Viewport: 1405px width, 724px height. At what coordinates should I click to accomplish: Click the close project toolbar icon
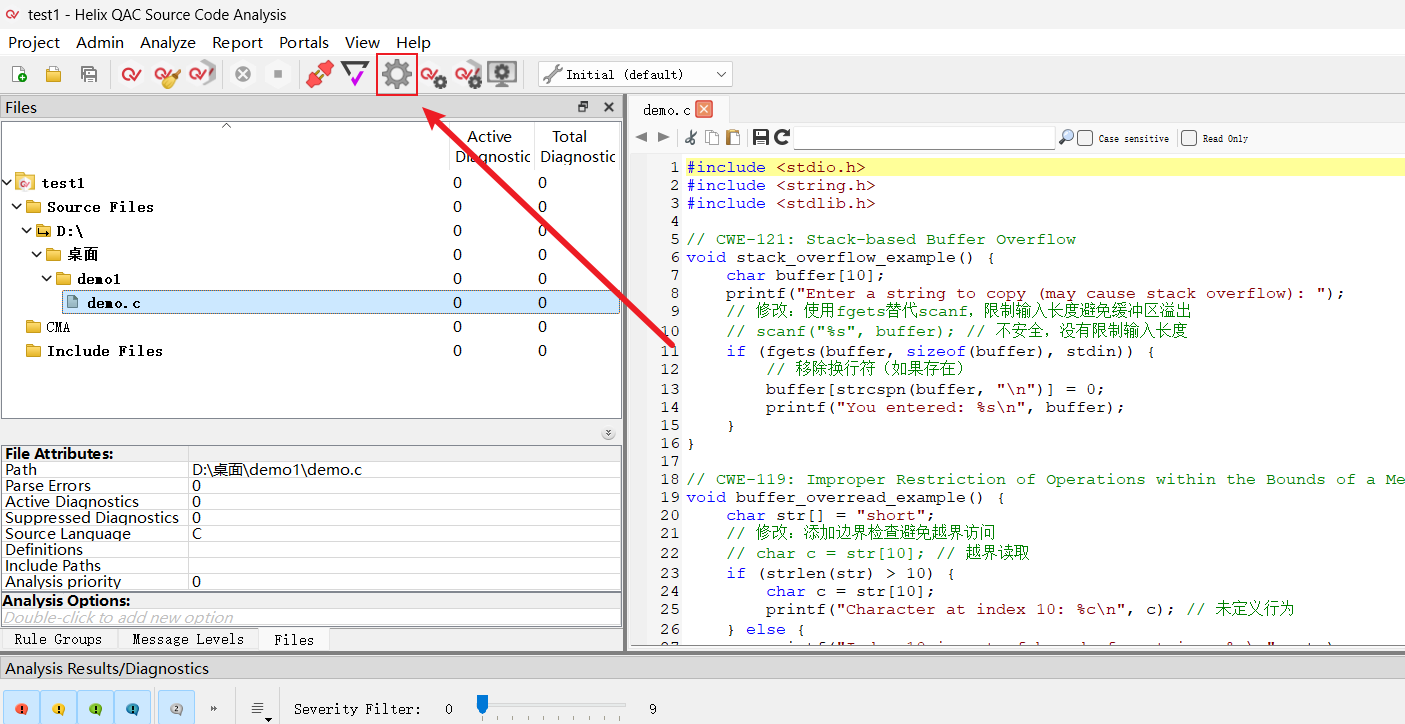[x=89, y=74]
